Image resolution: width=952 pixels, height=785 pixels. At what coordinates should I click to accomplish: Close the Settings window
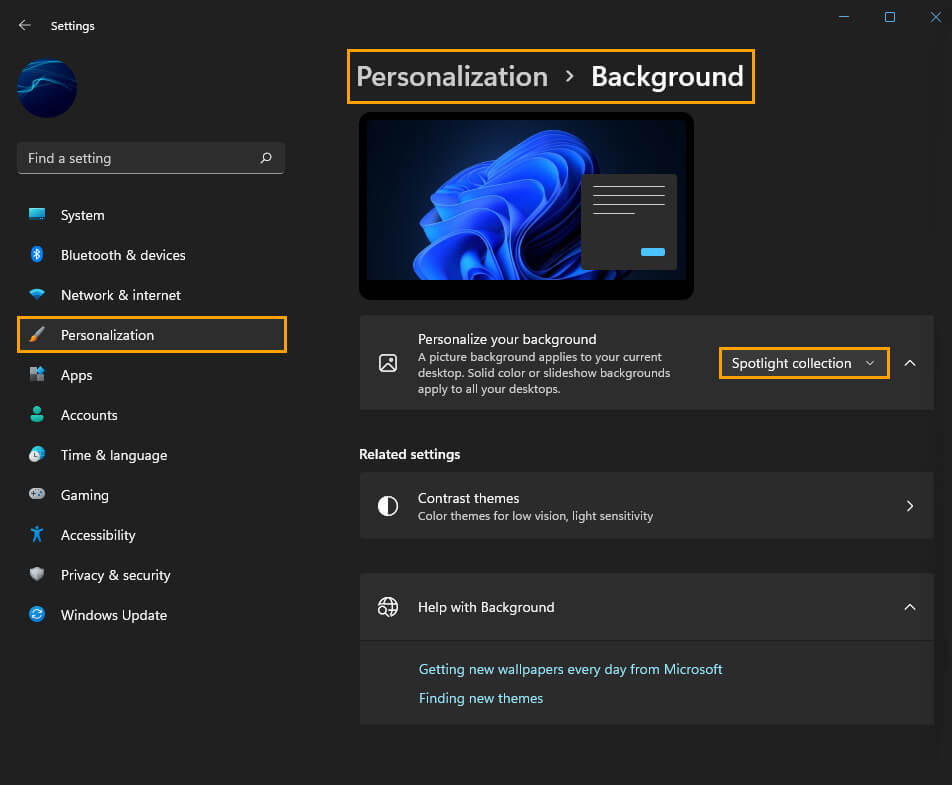click(936, 17)
